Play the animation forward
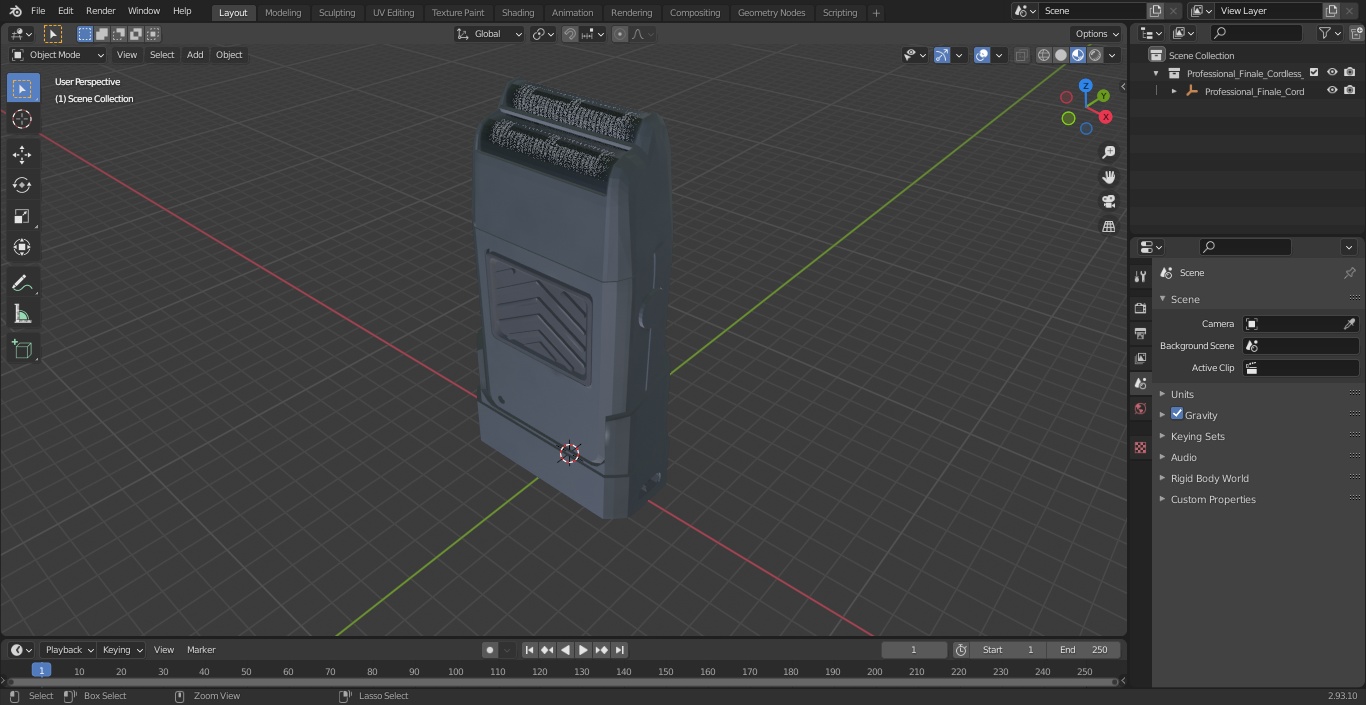 click(583, 650)
